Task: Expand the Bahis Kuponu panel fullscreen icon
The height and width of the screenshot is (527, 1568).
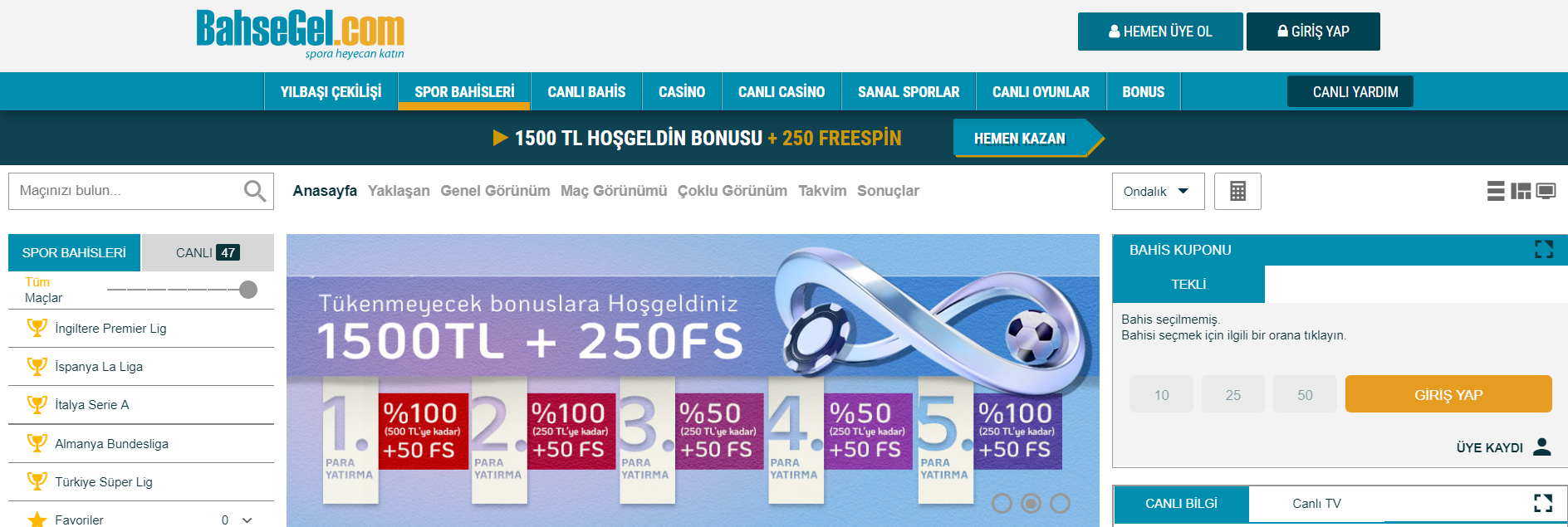Action: pyautogui.click(x=1544, y=249)
